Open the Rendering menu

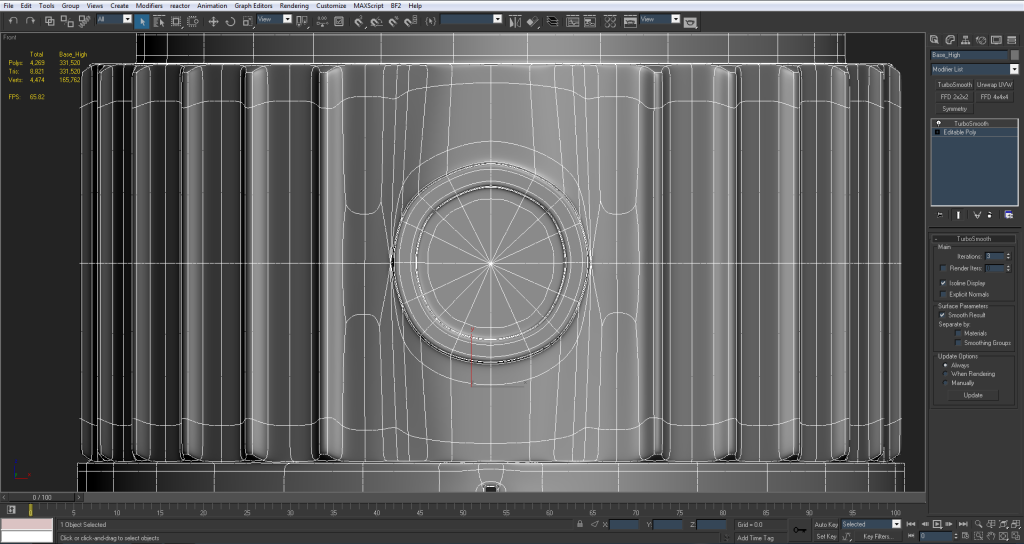pos(294,6)
